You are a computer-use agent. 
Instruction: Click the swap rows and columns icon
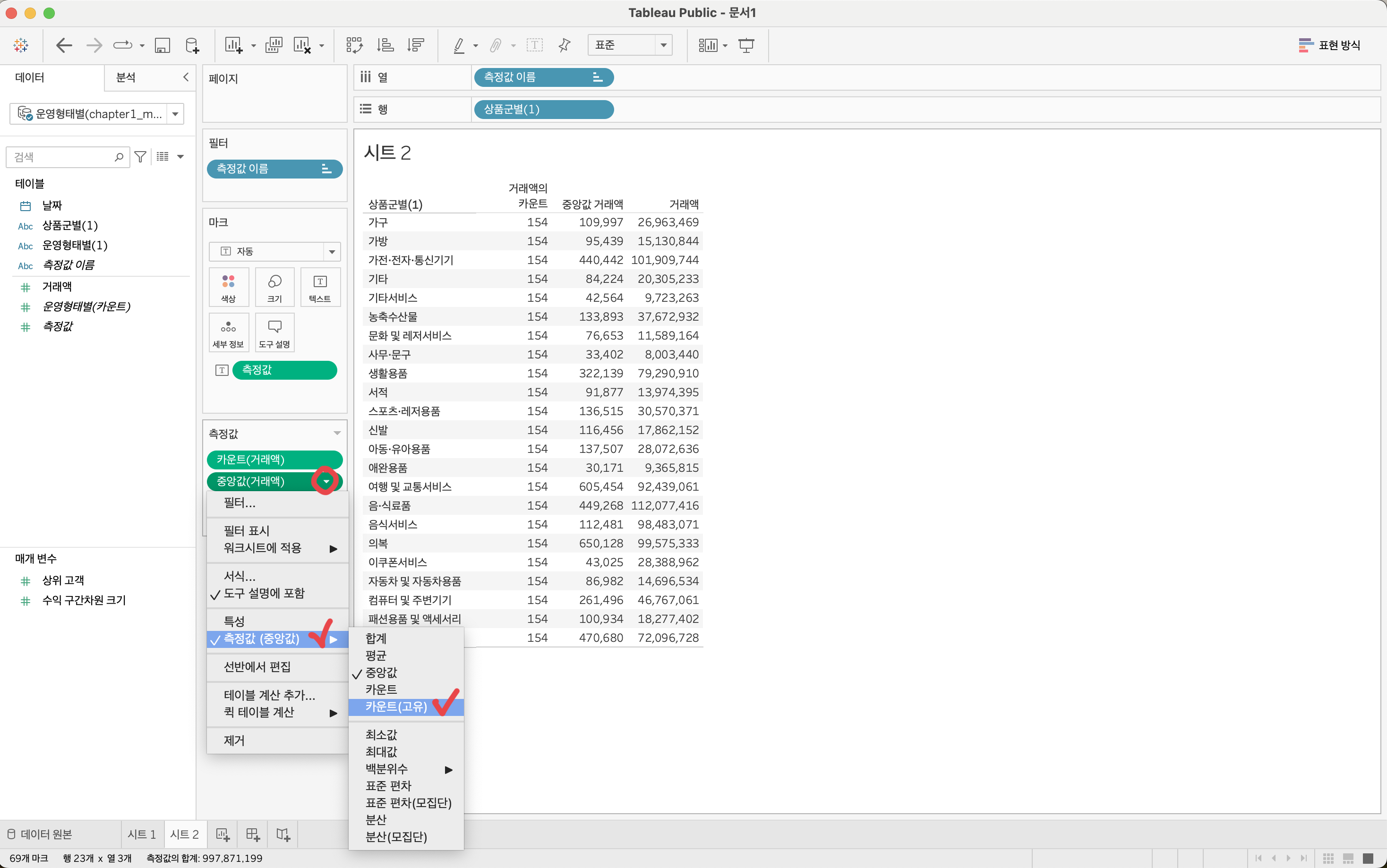tap(354, 45)
